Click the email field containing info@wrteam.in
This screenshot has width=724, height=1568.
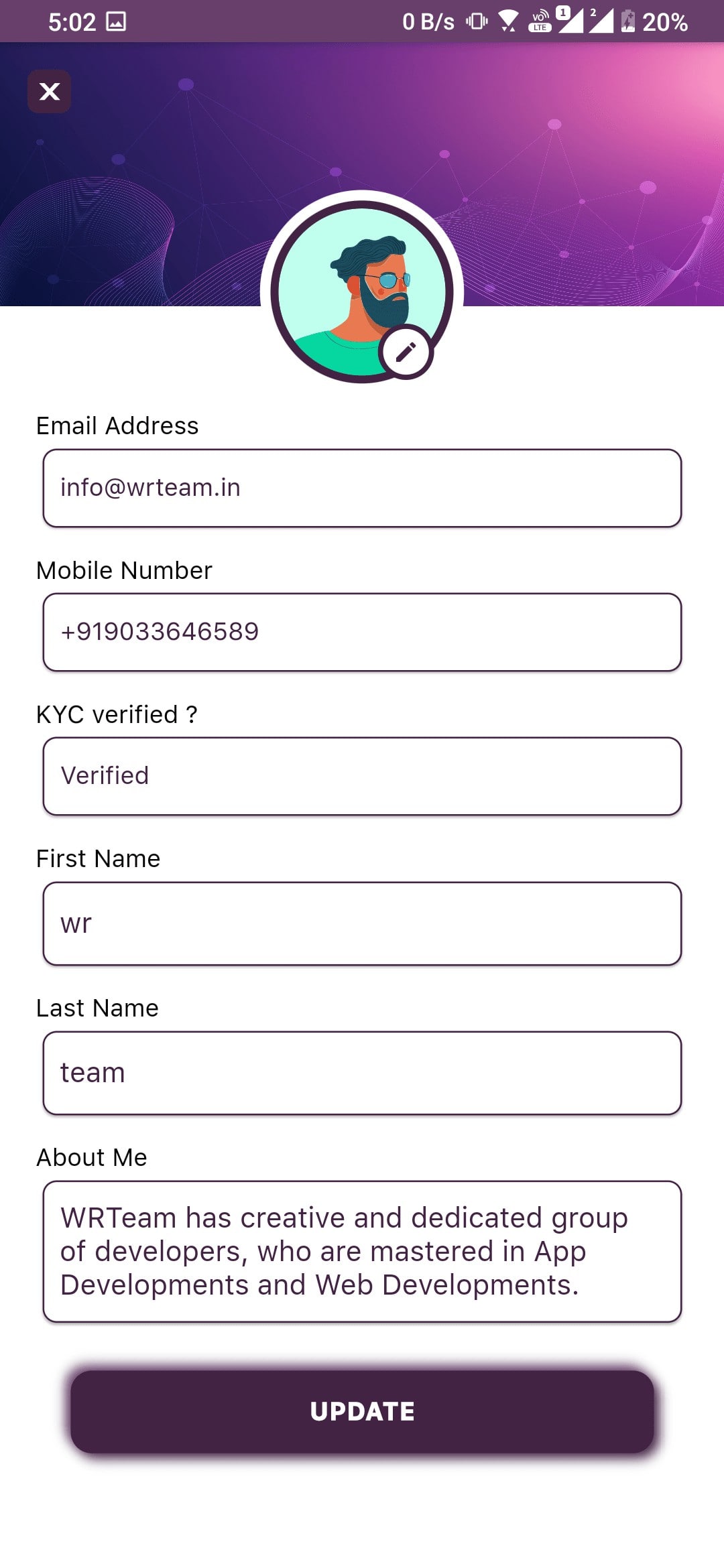pyautogui.click(x=362, y=488)
